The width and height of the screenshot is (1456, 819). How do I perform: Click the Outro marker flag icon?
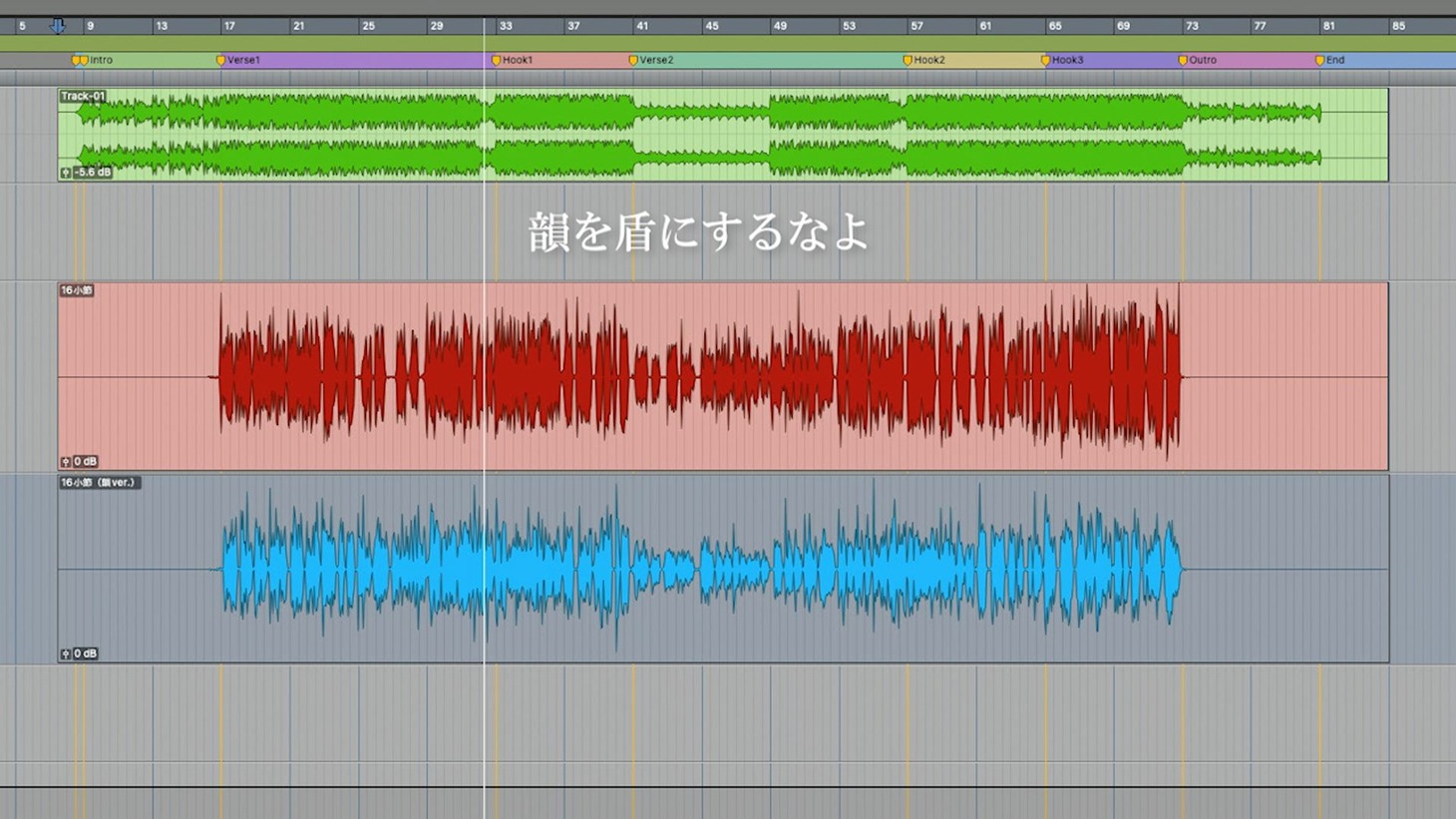click(x=1183, y=61)
